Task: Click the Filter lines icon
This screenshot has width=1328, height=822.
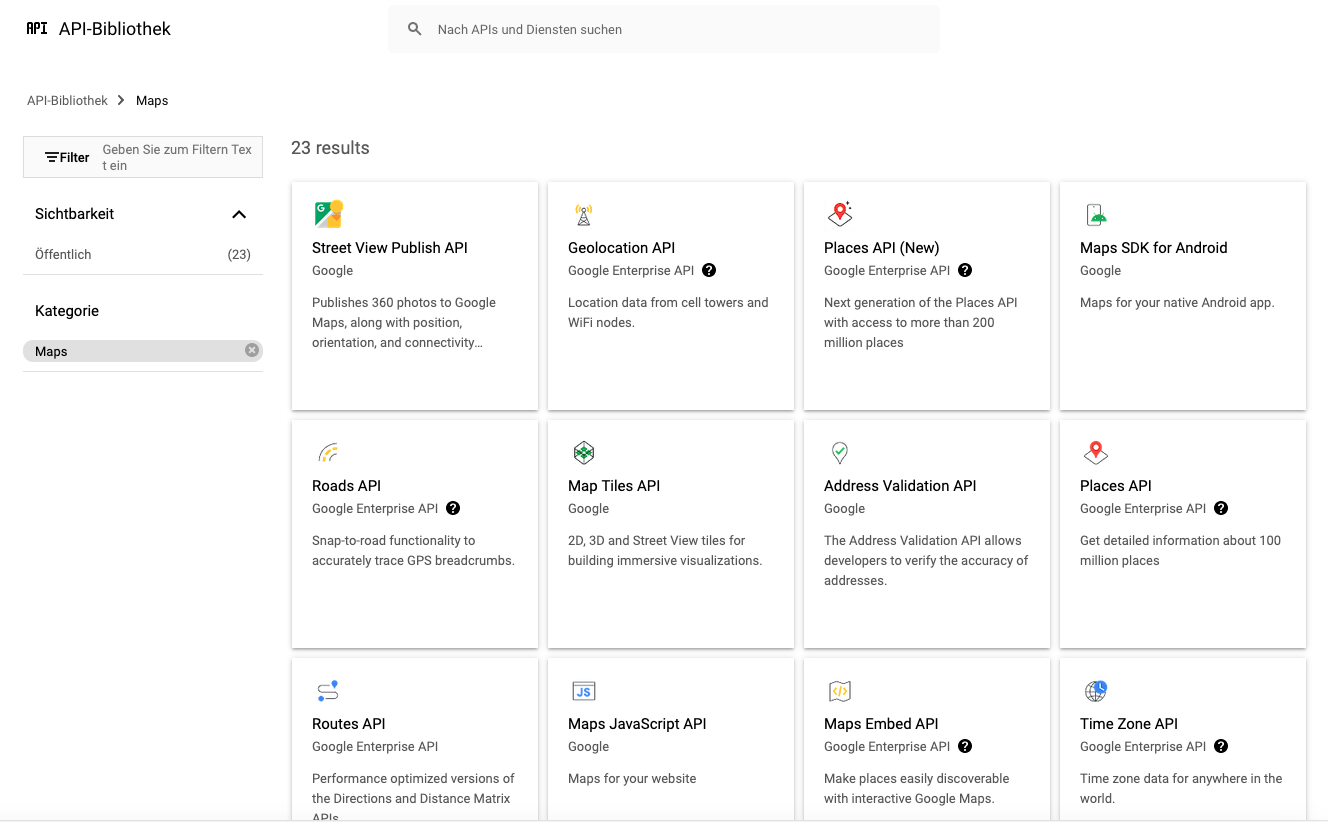Action: point(52,157)
